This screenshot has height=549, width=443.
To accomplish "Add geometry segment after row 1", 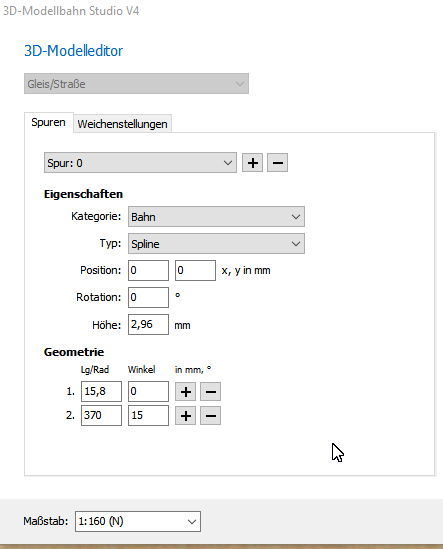I will click(186, 391).
